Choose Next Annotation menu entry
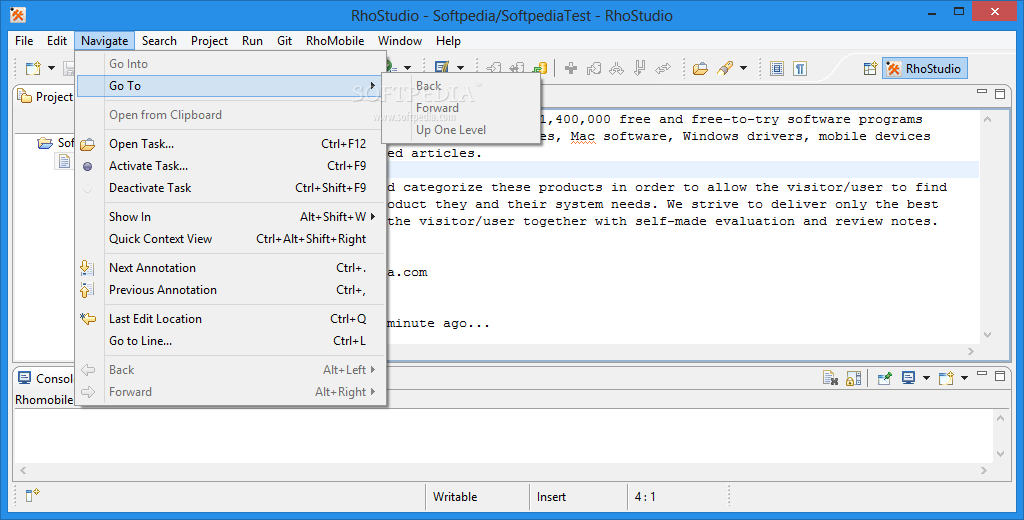The image size is (1024, 520). [x=231, y=268]
